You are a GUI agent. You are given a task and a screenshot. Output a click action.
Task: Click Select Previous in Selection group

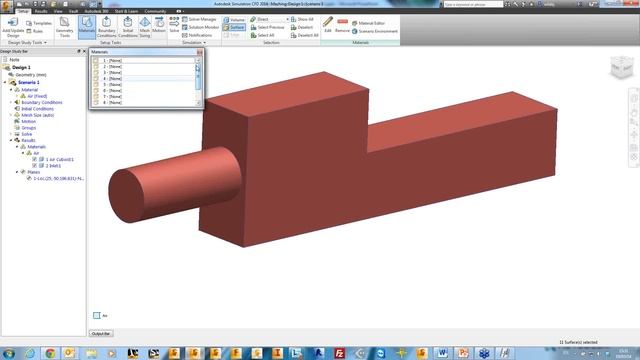(x=267, y=27)
